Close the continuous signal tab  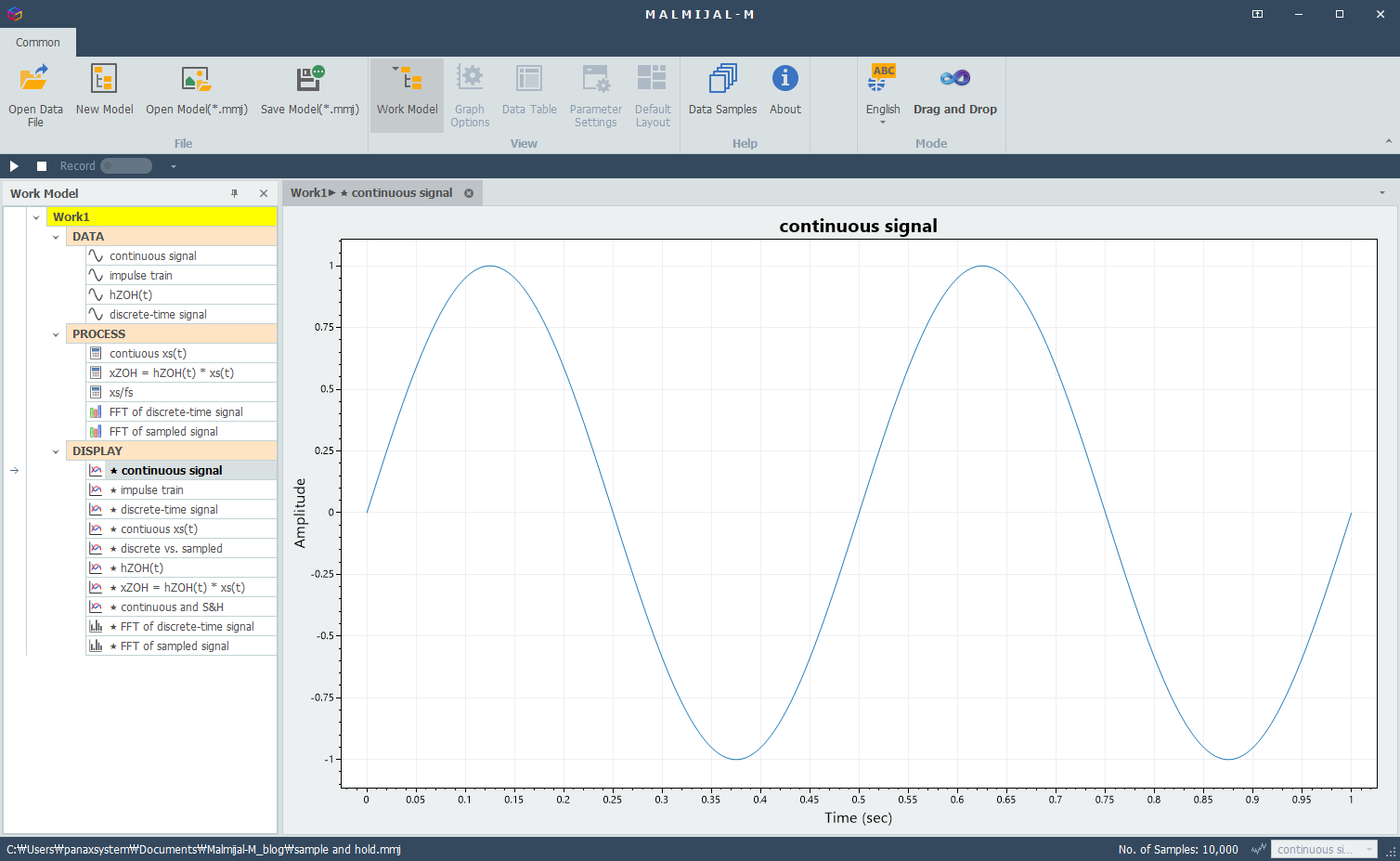pyautogui.click(x=469, y=193)
